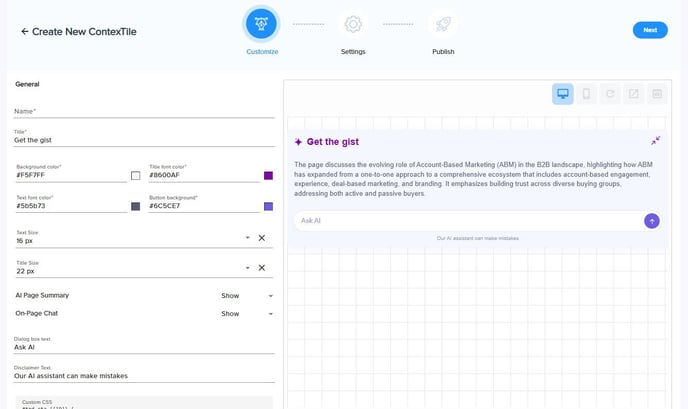Select the Customize step
The height and width of the screenshot is (409, 688).
coord(262,24)
